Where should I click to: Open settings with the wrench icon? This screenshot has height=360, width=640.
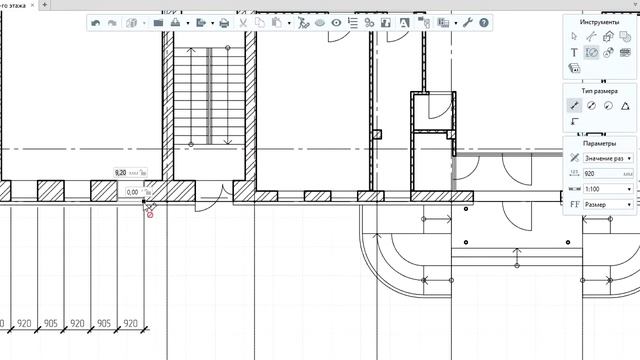pos(468,23)
